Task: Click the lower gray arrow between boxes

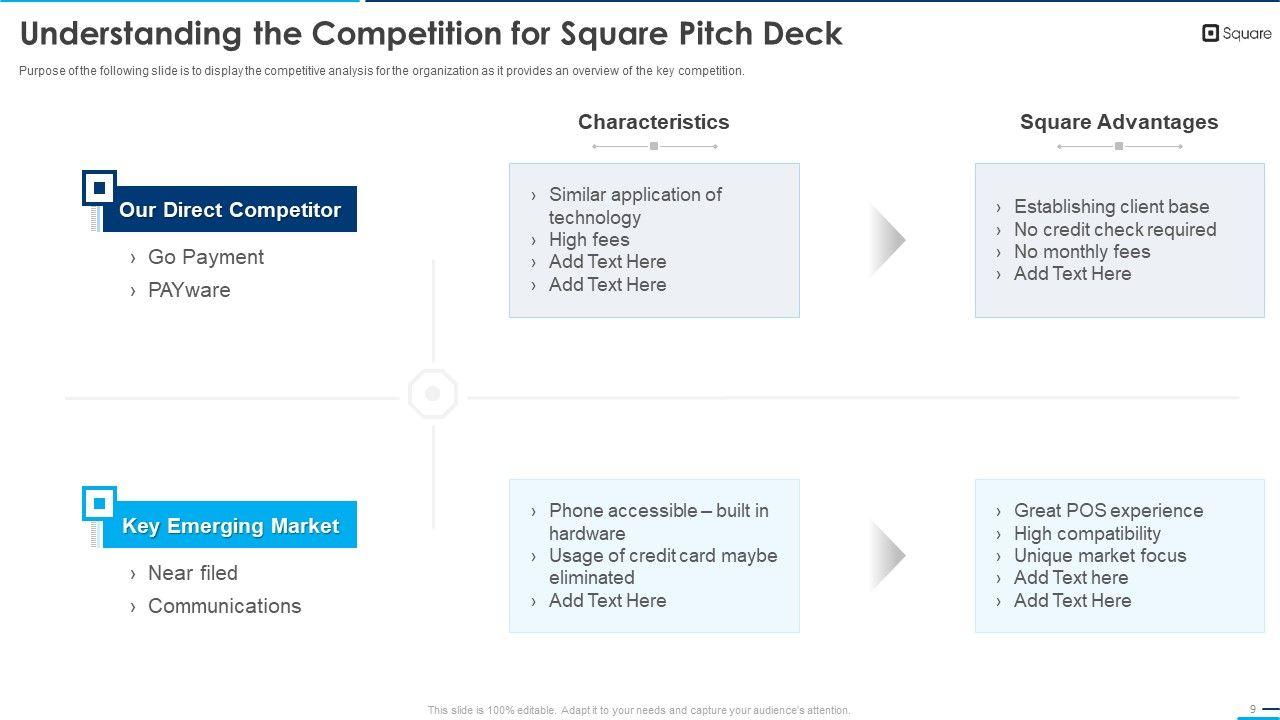Action: click(886, 556)
